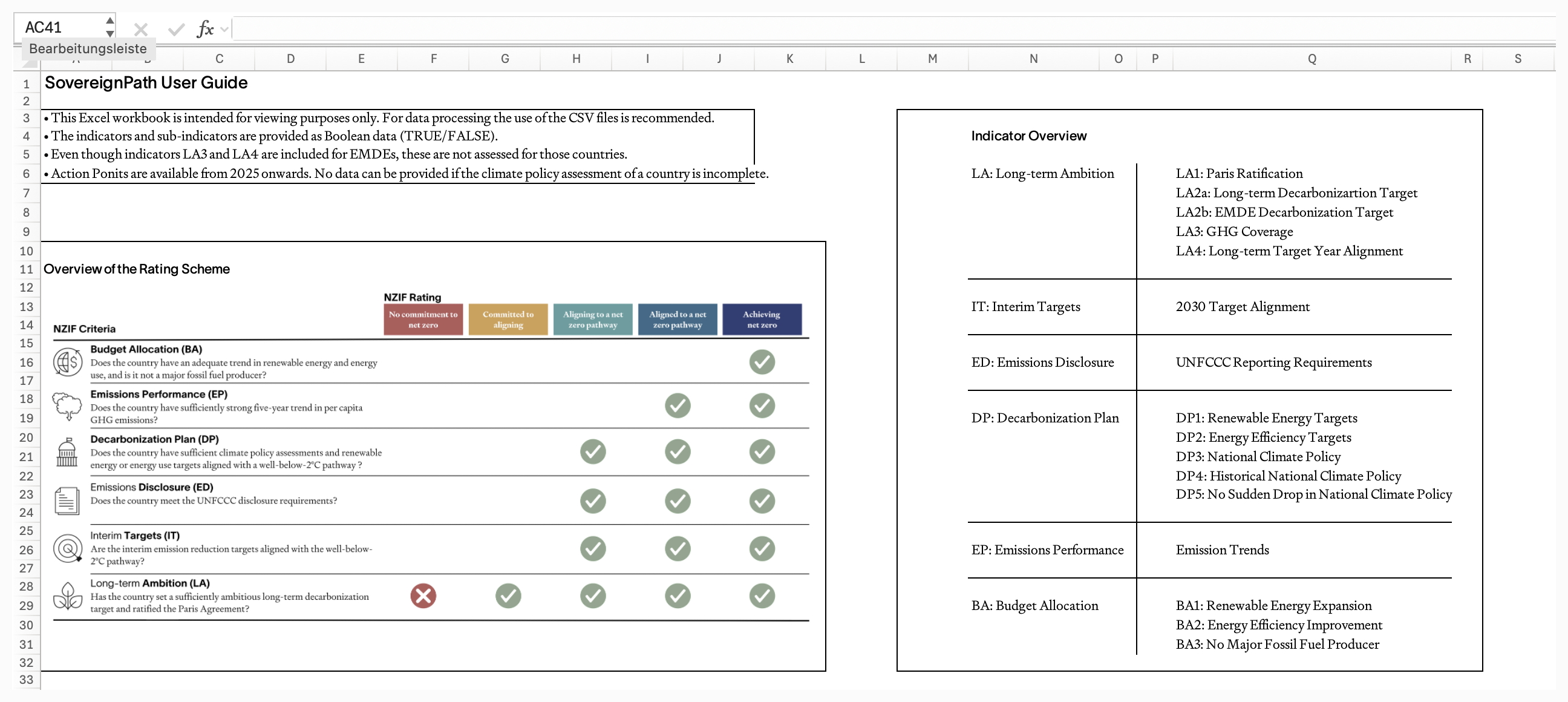Click Emissions Disclosure checkmark under Achieving net zero
The height and width of the screenshot is (702, 1568).
click(762, 501)
